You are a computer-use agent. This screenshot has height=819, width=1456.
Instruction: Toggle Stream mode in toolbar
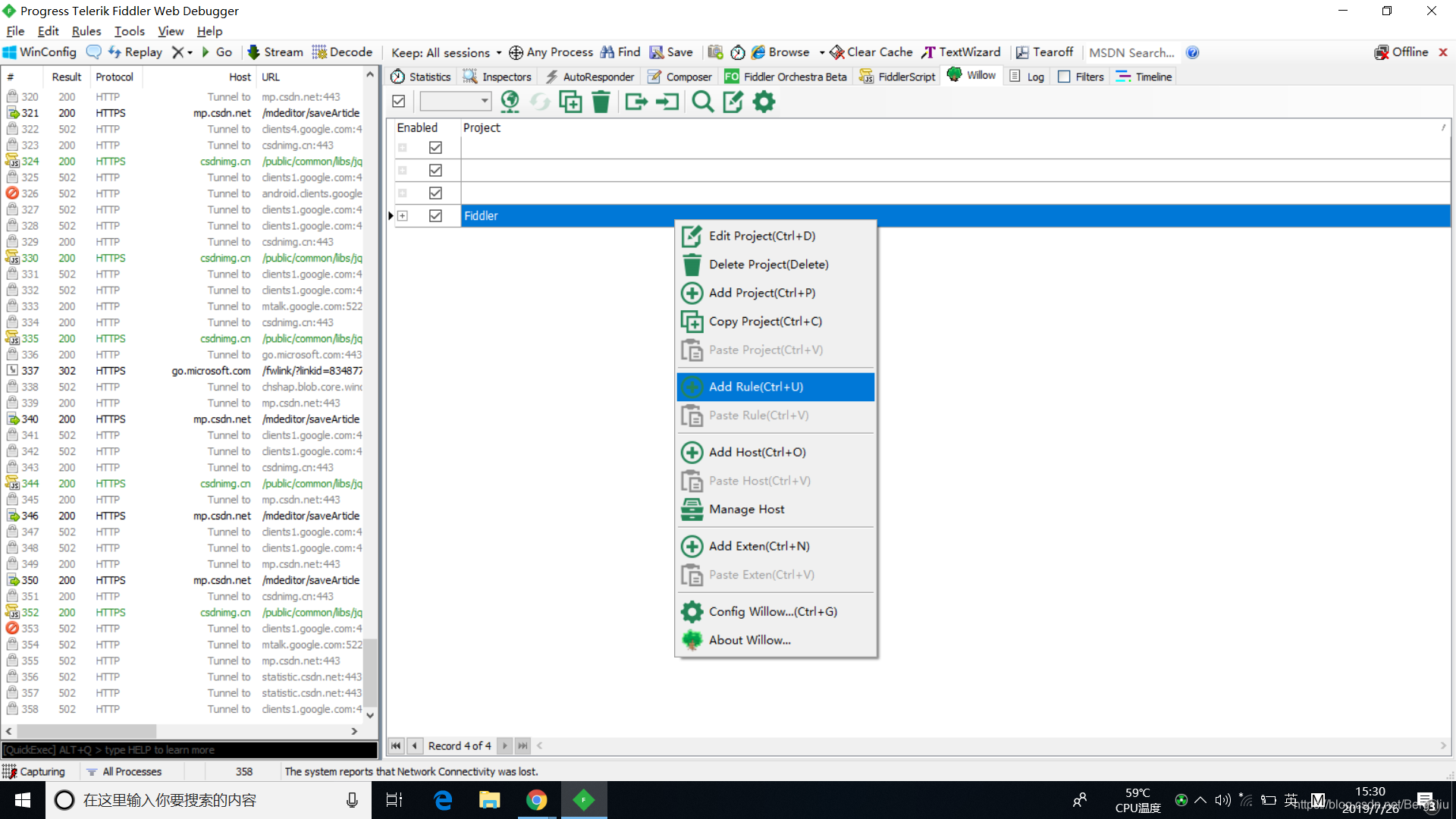pyautogui.click(x=275, y=52)
